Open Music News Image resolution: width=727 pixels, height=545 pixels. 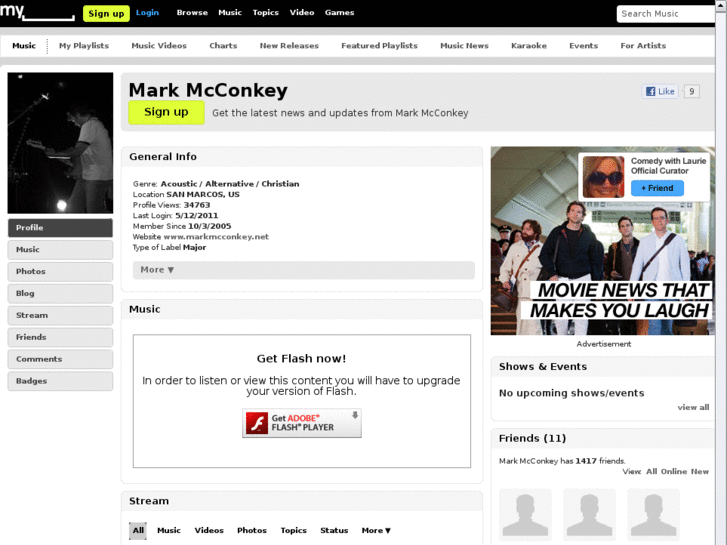[x=464, y=45]
